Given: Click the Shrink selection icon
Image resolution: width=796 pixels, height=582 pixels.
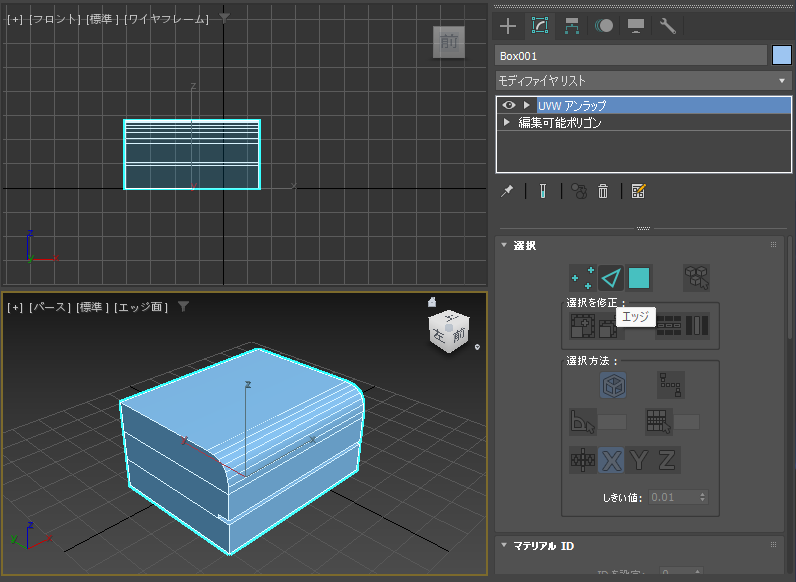Looking at the screenshot, I should pos(608,329).
